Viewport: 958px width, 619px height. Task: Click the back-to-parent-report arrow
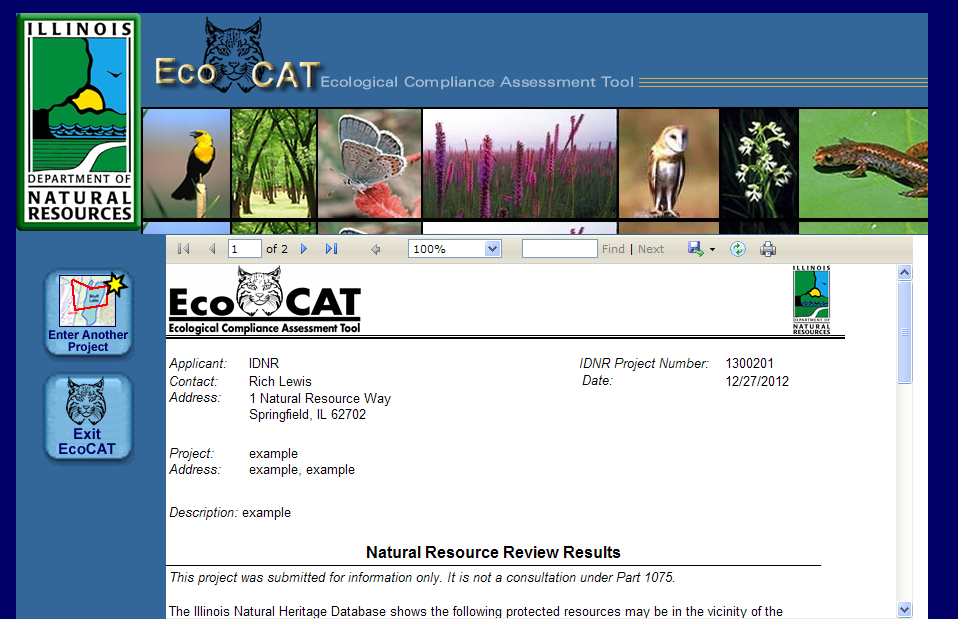click(x=376, y=249)
